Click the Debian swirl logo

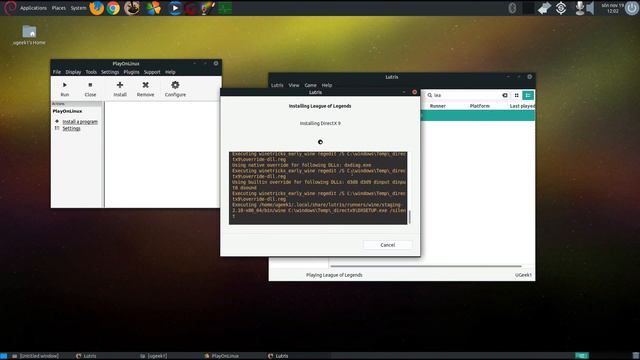point(10,8)
